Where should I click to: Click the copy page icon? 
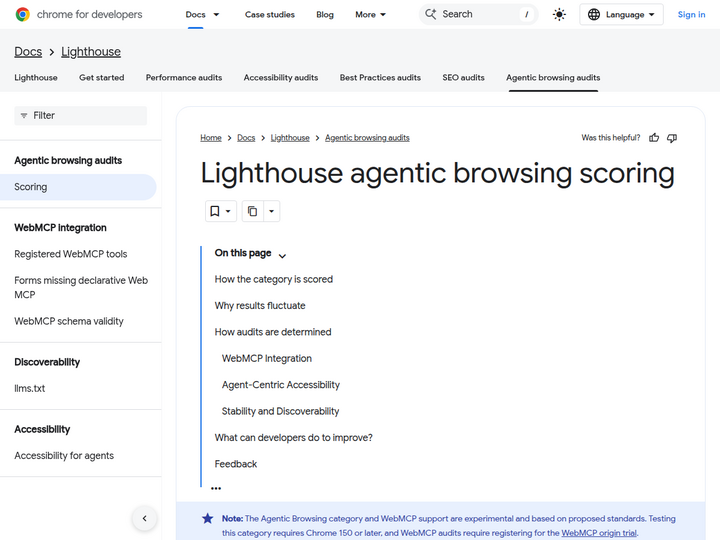(x=253, y=211)
